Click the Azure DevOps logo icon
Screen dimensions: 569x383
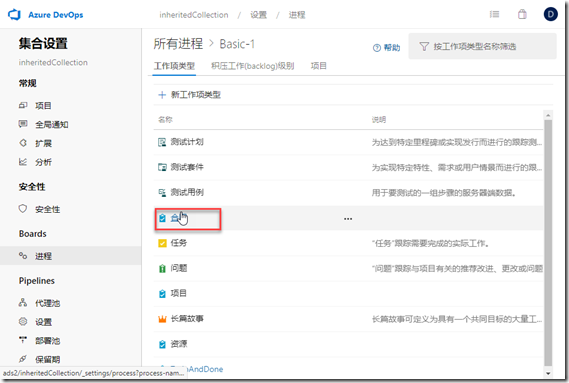[x=15, y=15]
